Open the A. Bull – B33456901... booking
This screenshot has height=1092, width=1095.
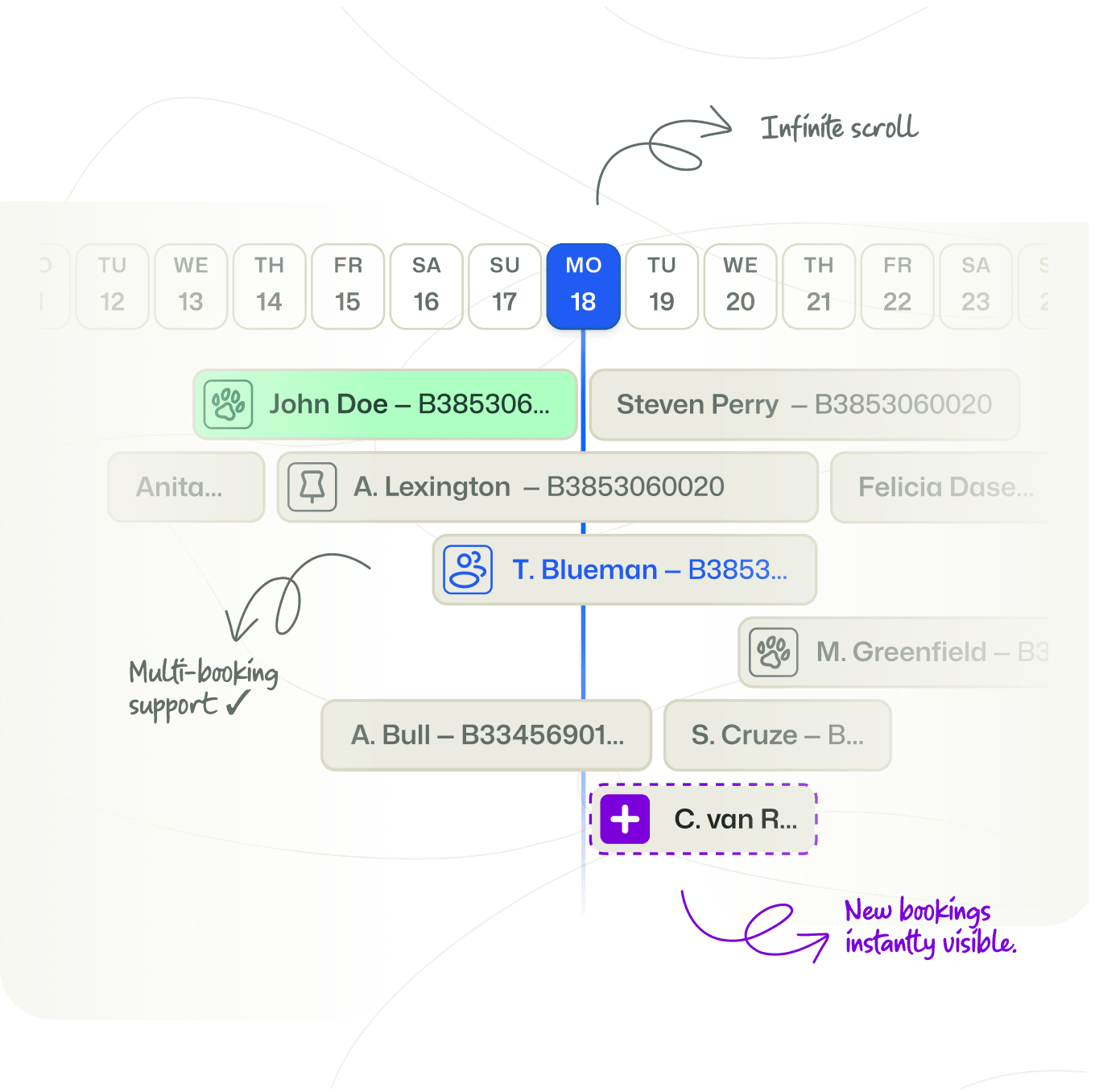point(486,735)
